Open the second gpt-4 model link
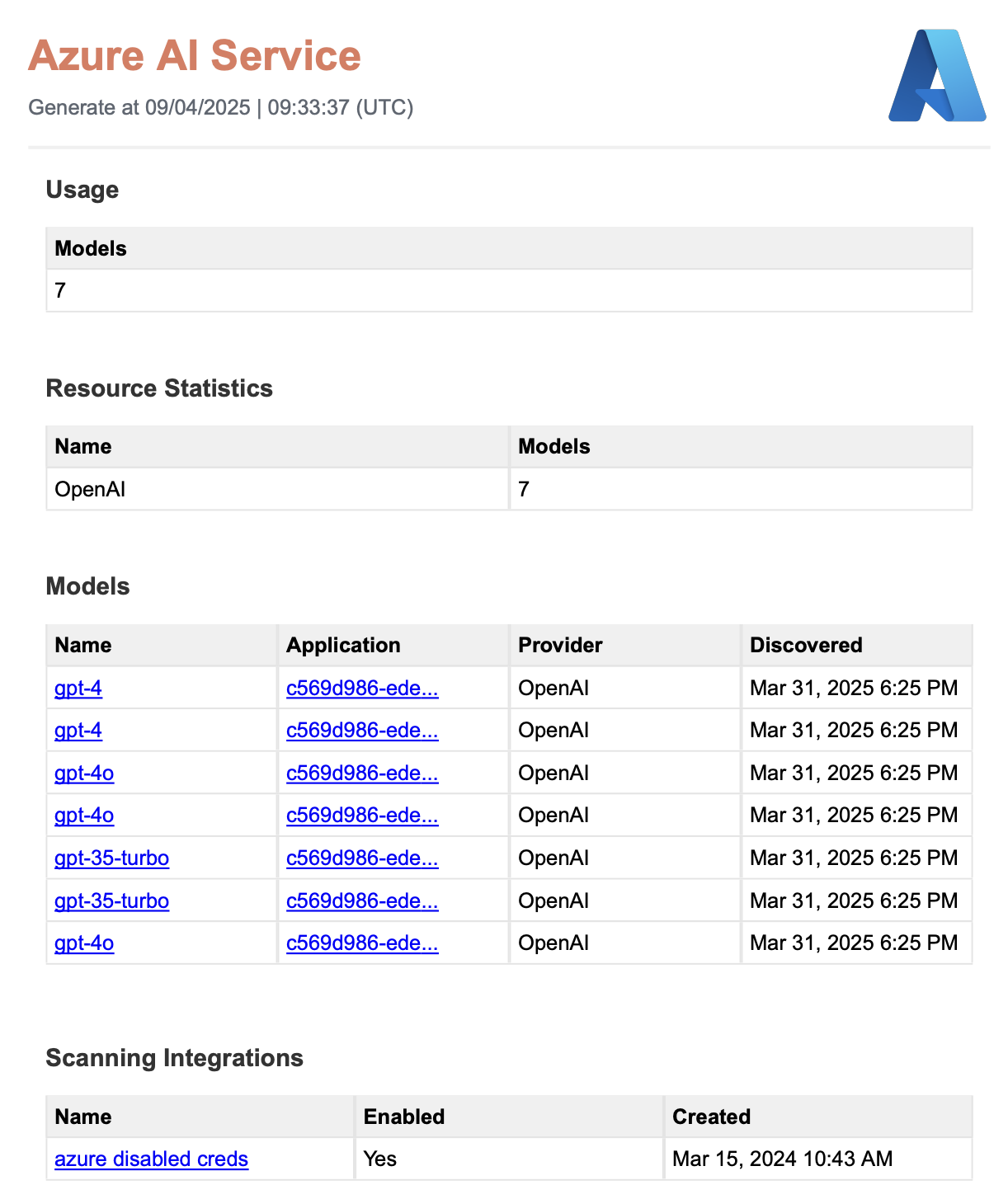 (x=78, y=730)
